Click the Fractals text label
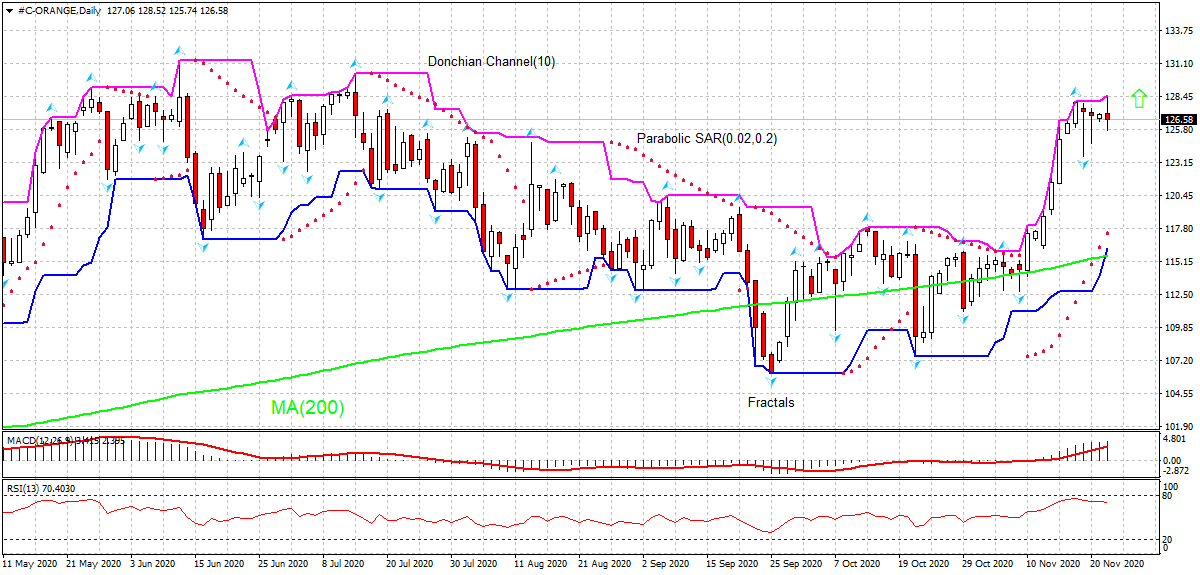The height and width of the screenshot is (575, 1200). 771,402
